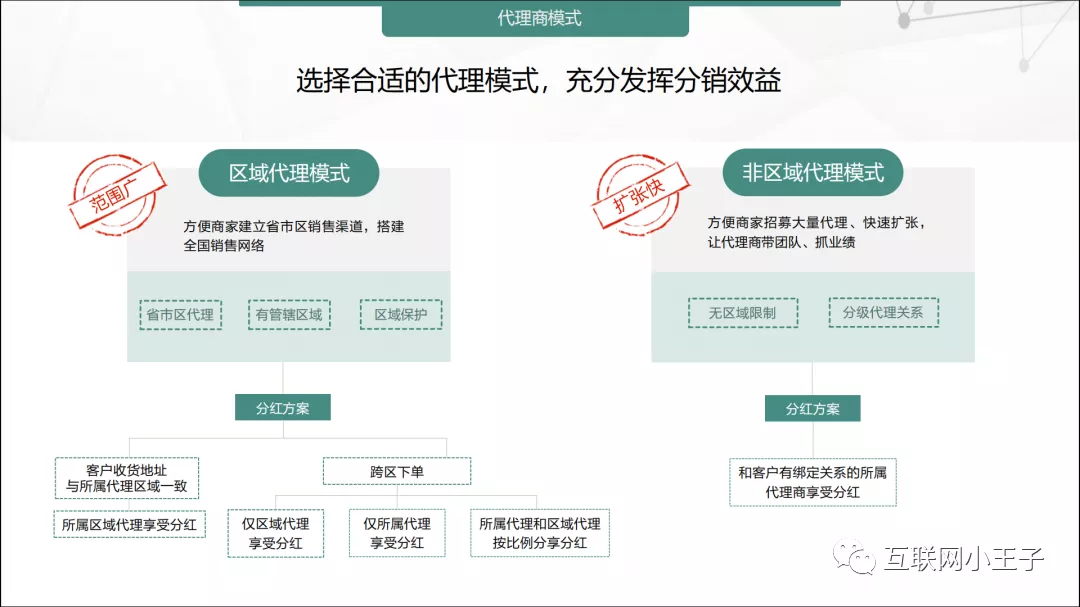Expand the left 分红方案 node
Image resolution: width=1080 pixels, height=607 pixels.
tap(281, 407)
